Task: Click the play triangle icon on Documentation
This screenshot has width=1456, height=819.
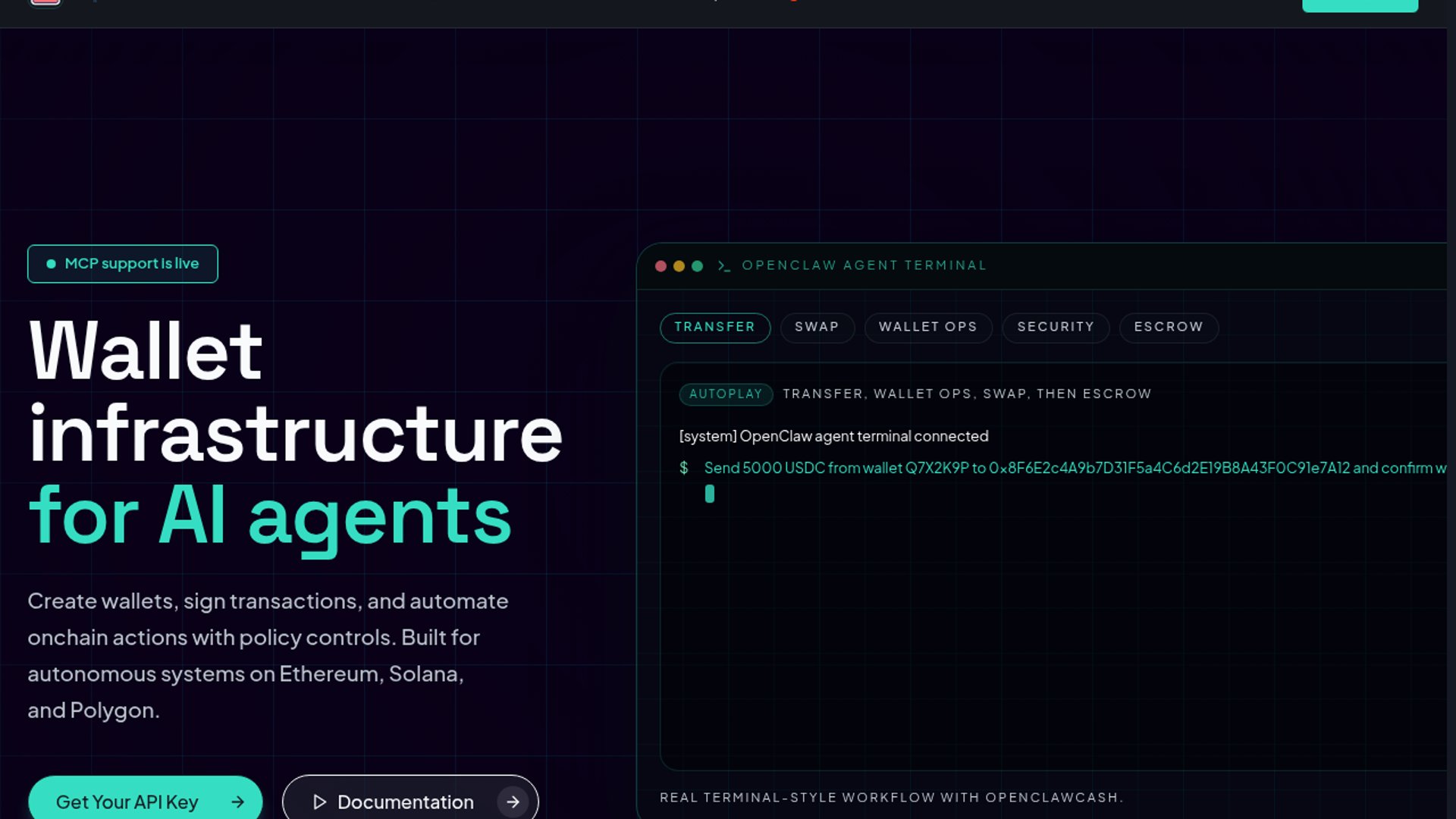Action: click(319, 802)
